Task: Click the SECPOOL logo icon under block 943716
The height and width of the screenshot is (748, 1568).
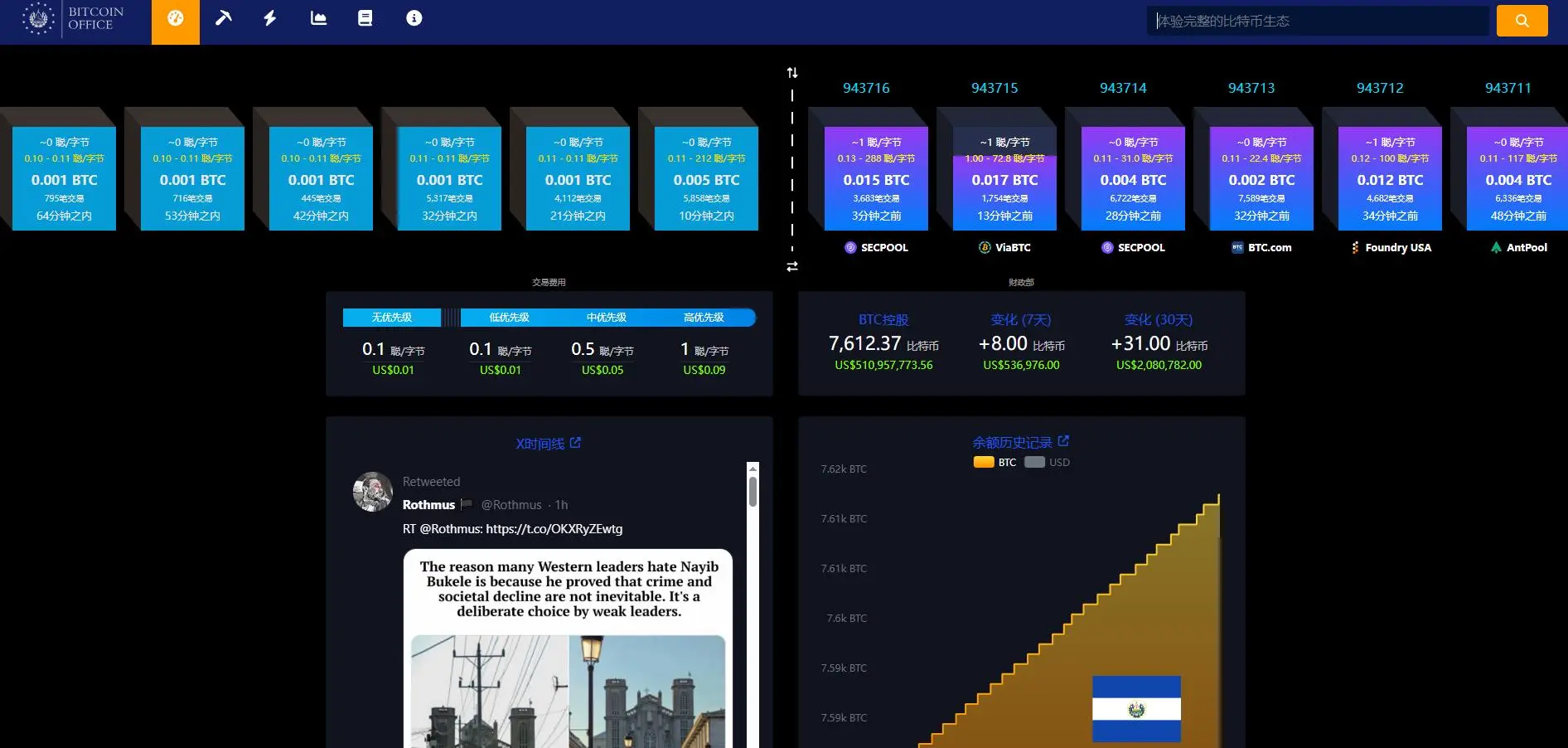Action: 850,247
